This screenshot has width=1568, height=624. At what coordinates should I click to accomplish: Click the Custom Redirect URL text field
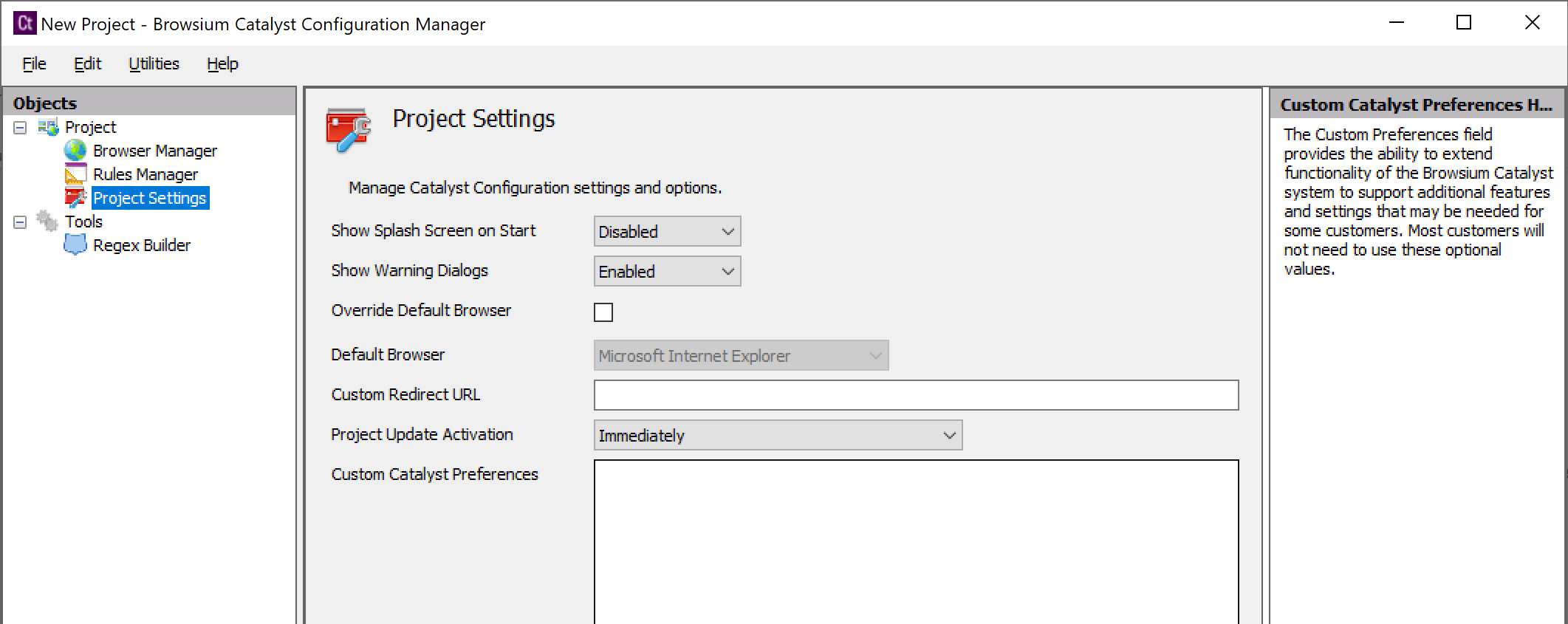click(x=916, y=395)
